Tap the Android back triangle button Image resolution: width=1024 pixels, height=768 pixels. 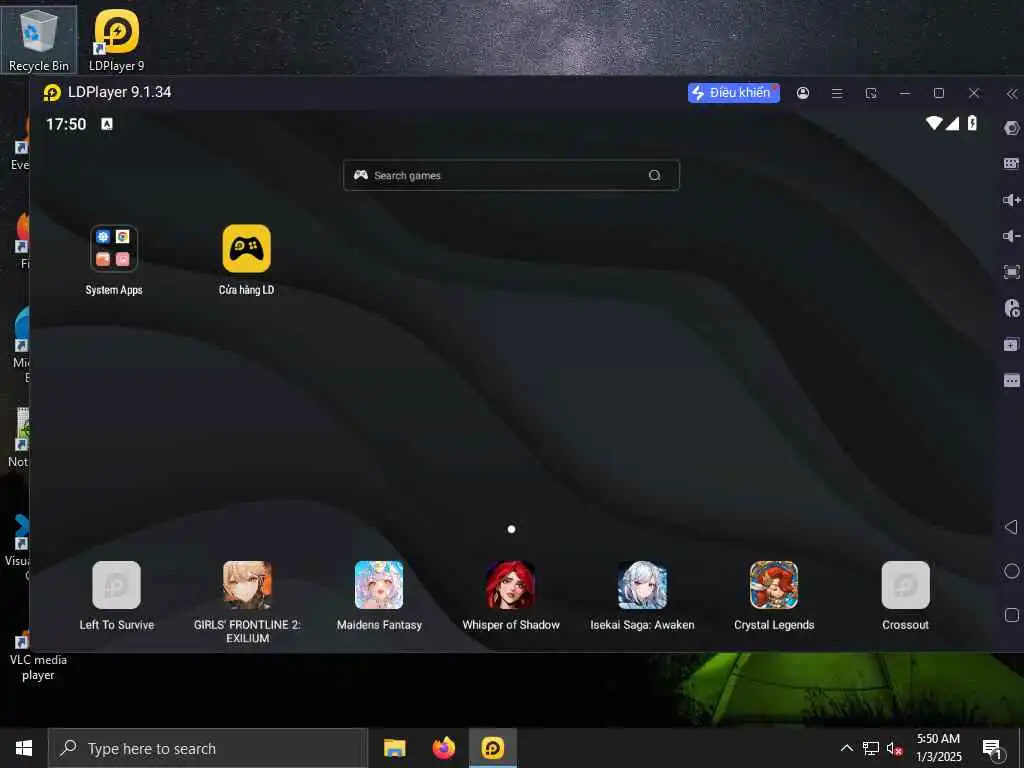coord(1011,526)
